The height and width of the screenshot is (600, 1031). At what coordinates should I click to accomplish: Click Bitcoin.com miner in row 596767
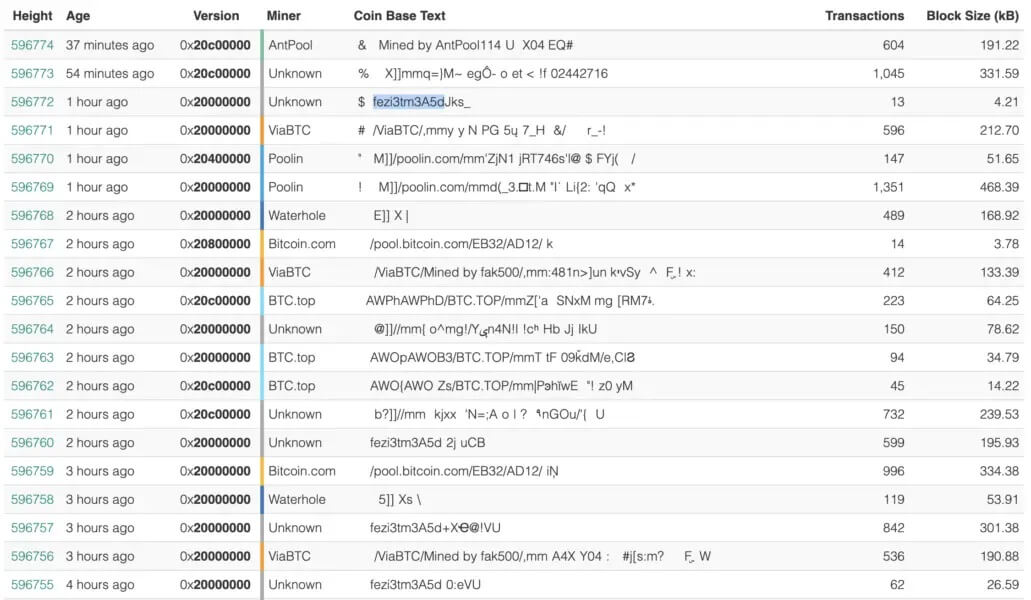tap(301, 244)
